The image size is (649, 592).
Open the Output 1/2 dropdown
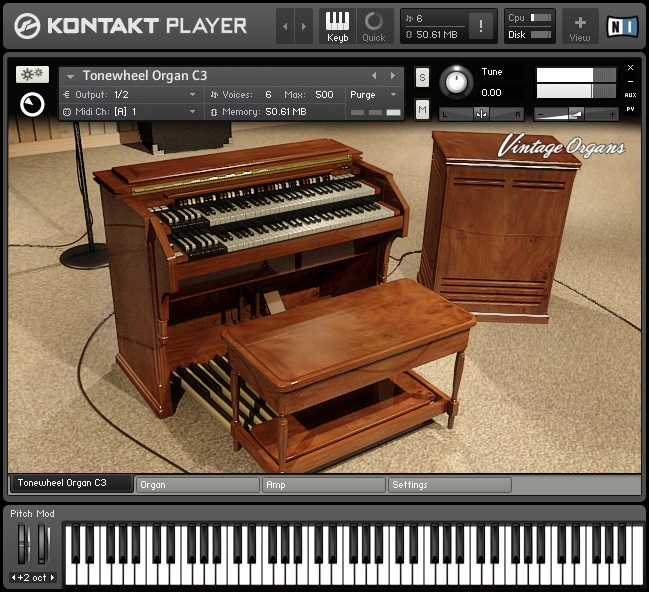click(x=130, y=95)
